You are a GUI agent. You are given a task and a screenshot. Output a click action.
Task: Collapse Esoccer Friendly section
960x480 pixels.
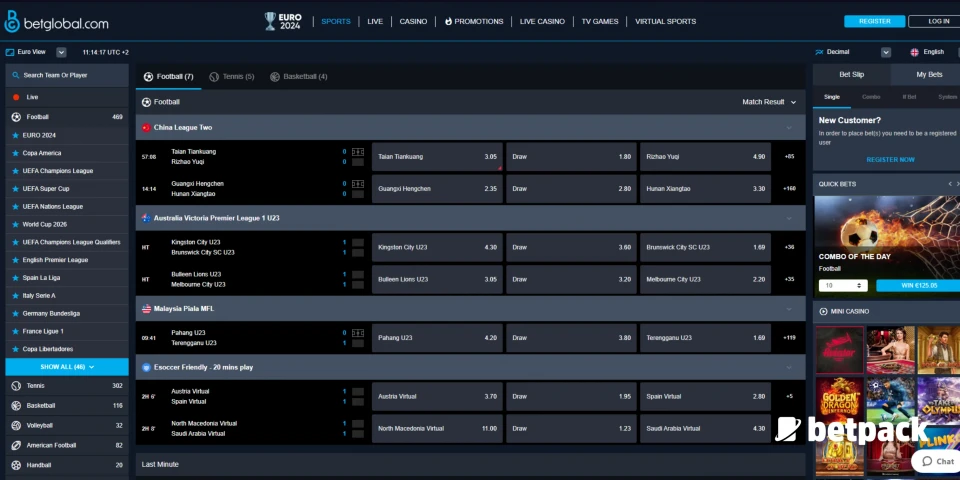coord(789,367)
